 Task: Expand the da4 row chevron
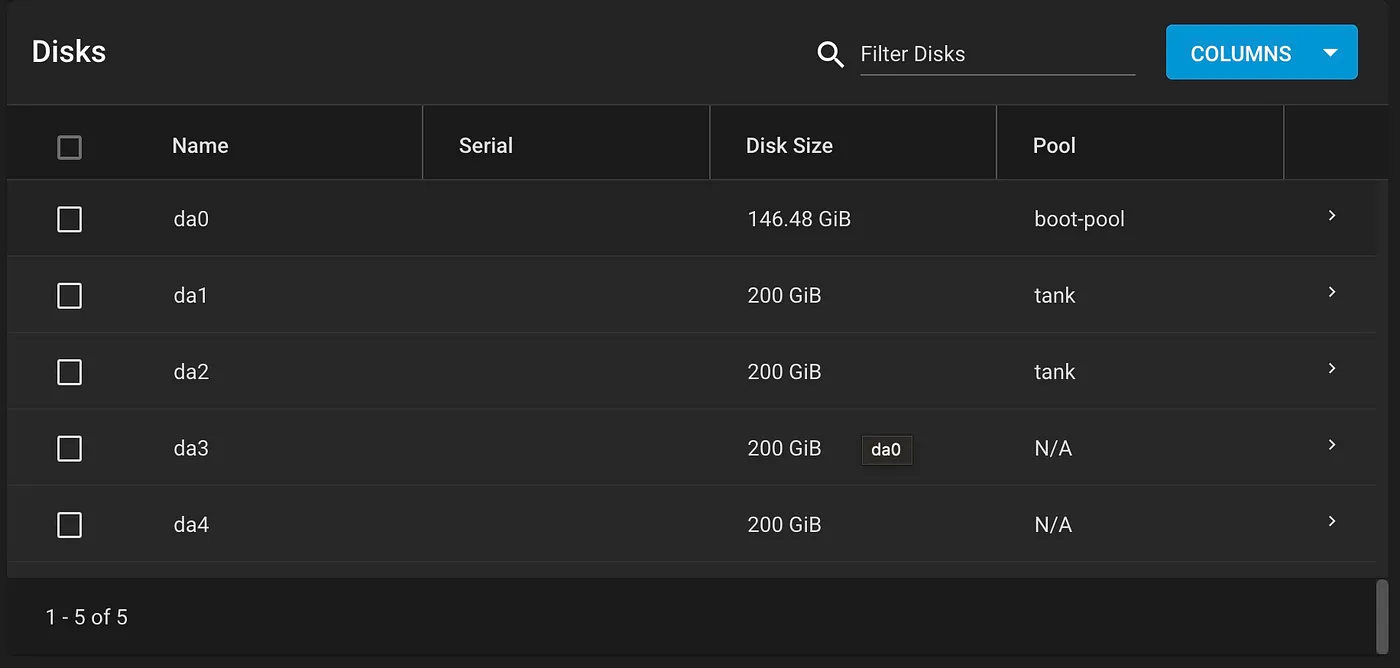1332,521
